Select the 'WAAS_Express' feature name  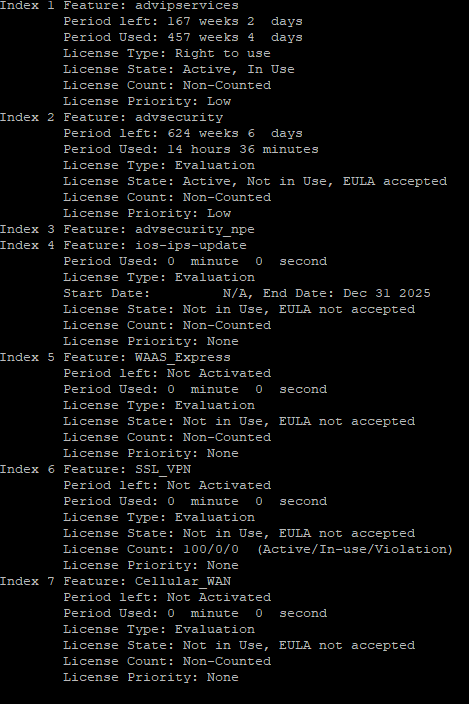183,358
